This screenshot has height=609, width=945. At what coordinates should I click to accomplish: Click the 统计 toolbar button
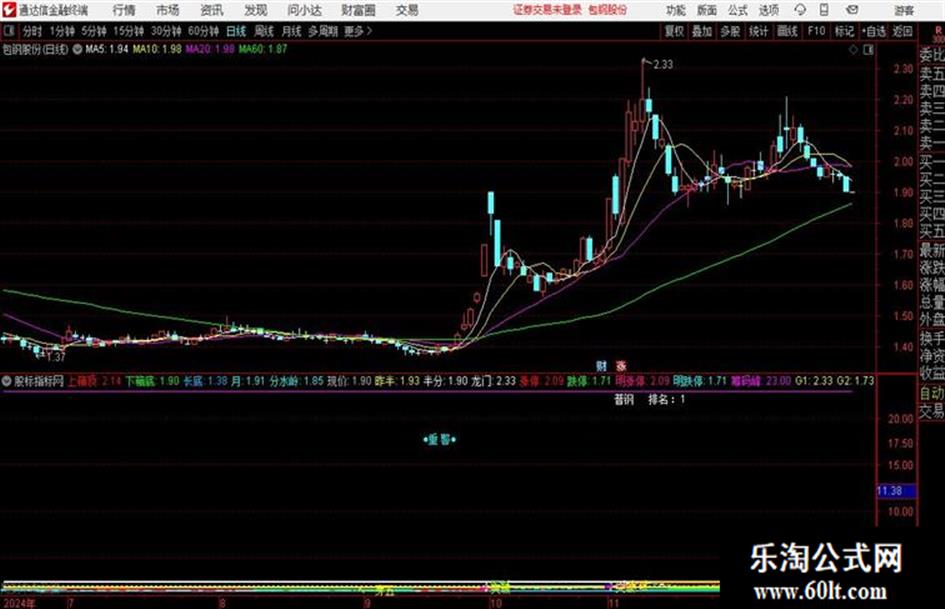[759, 31]
